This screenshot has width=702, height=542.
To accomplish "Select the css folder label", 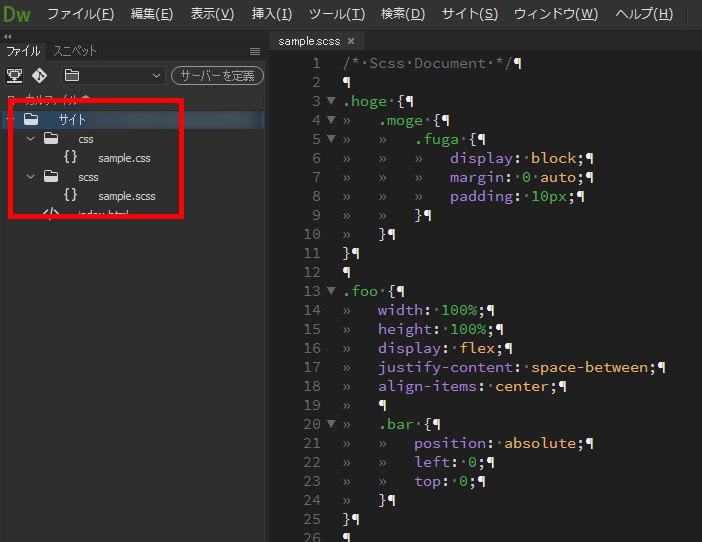I will pyautogui.click(x=86, y=140).
